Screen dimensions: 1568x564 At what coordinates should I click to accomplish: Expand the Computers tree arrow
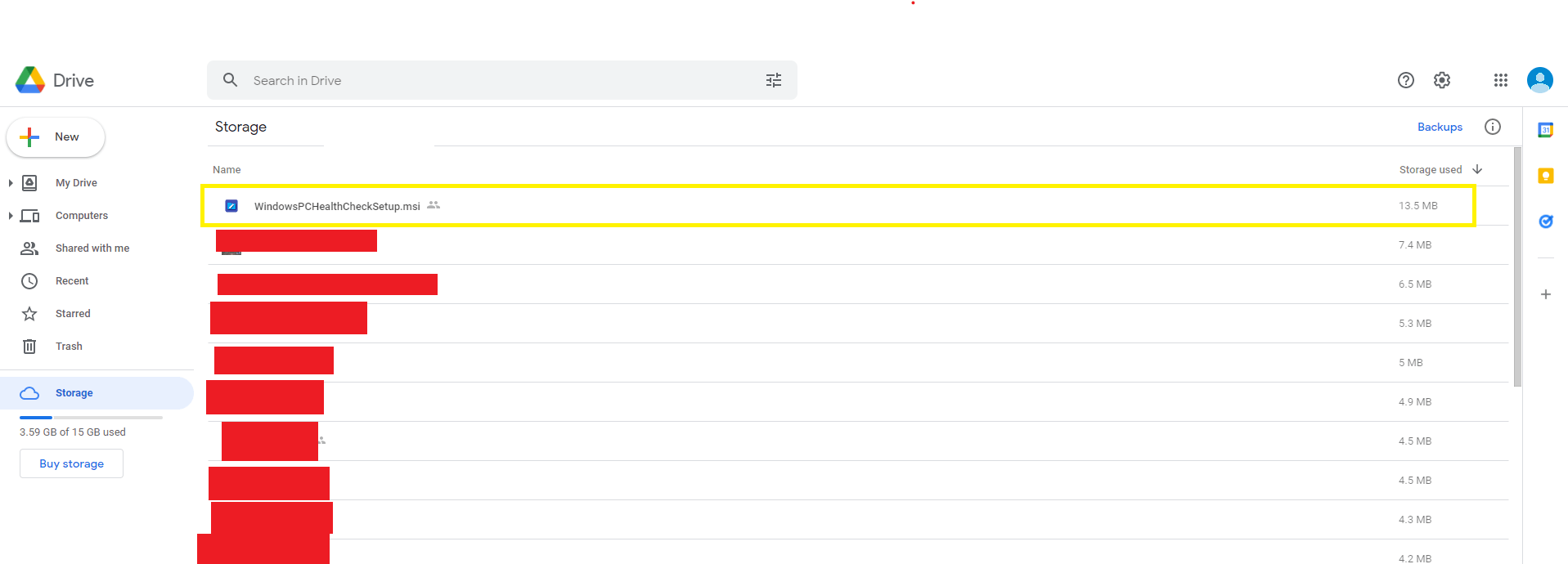coord(11,216)
